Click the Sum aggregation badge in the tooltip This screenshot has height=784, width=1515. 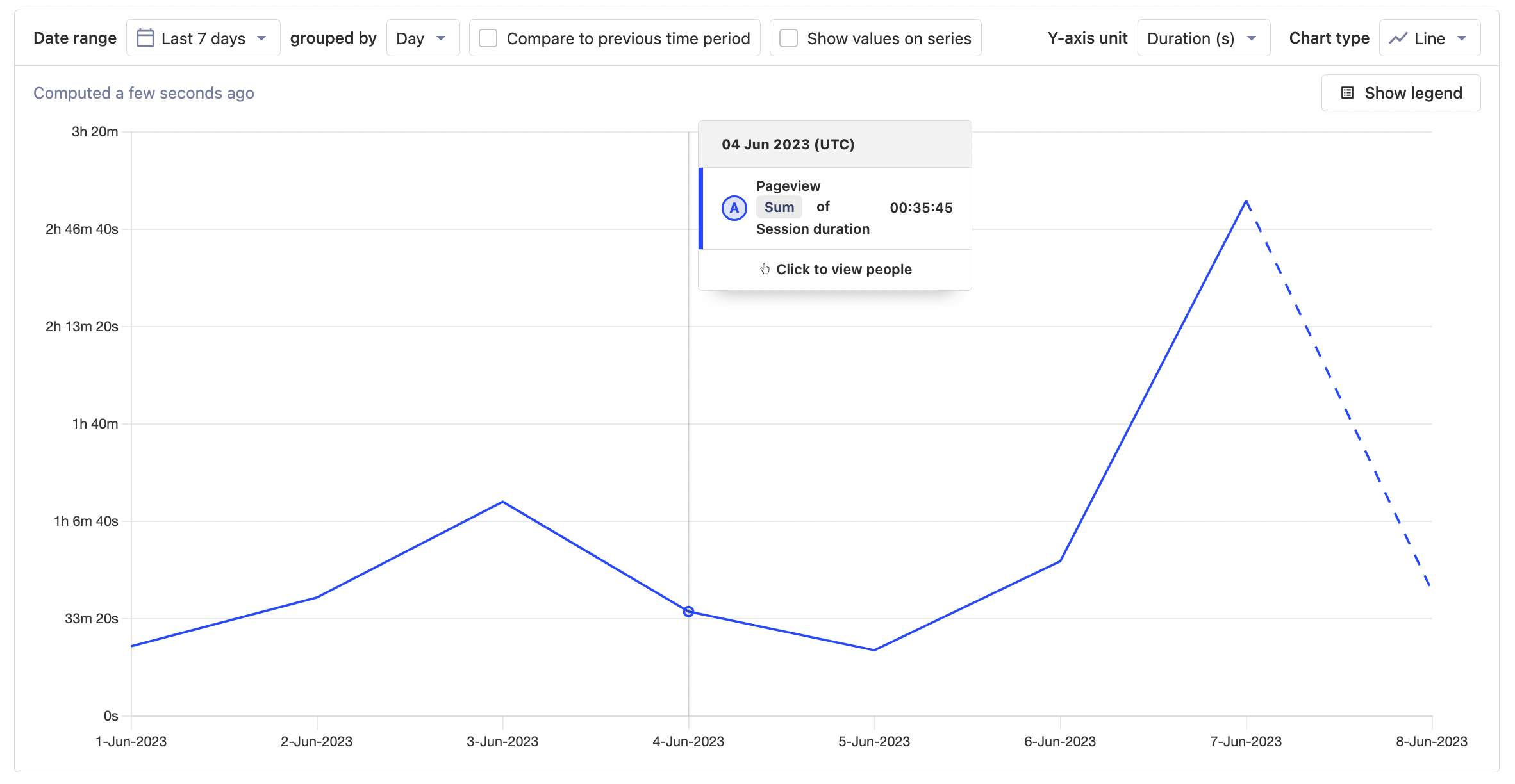pos(778,207)
